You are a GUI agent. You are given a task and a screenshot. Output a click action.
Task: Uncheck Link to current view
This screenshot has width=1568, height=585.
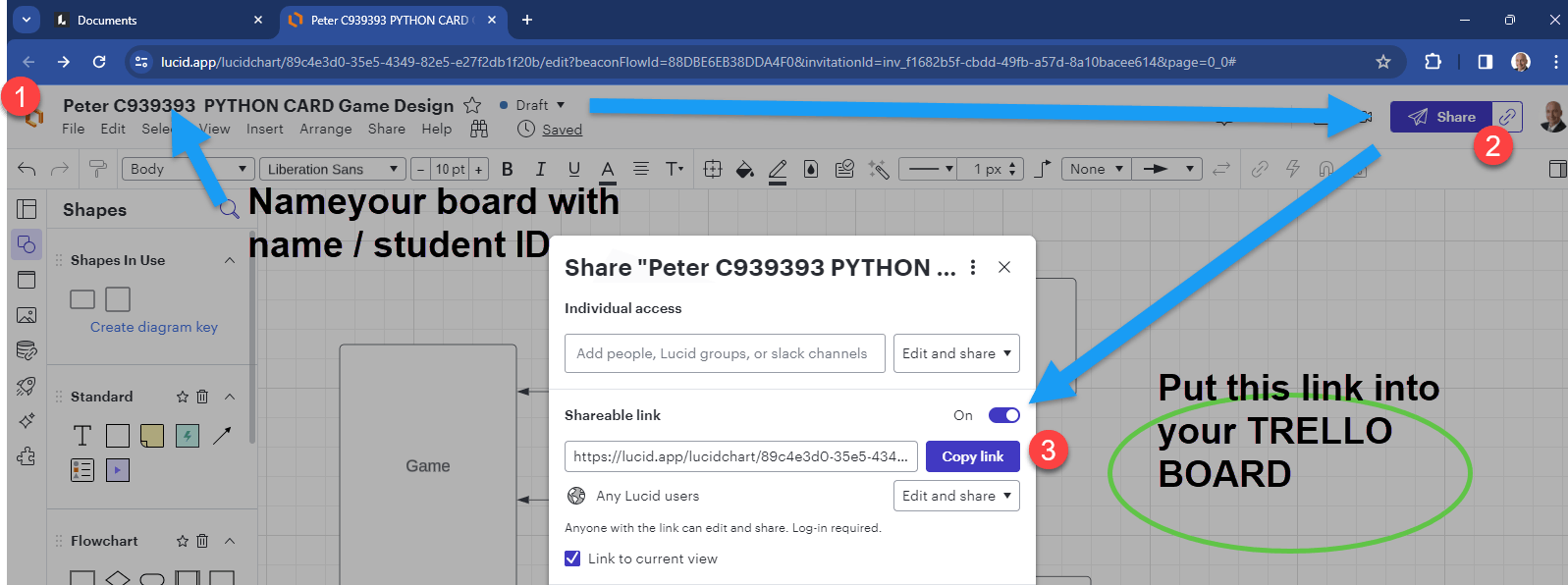572,558
